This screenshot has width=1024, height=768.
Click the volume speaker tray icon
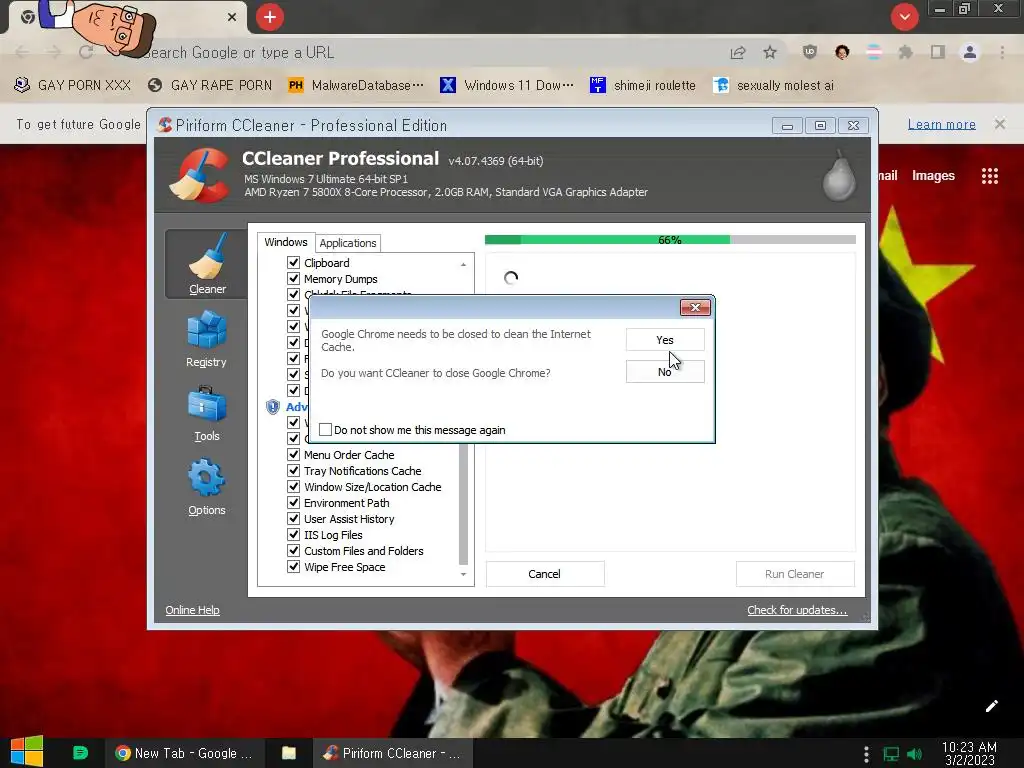click(914, 754)
